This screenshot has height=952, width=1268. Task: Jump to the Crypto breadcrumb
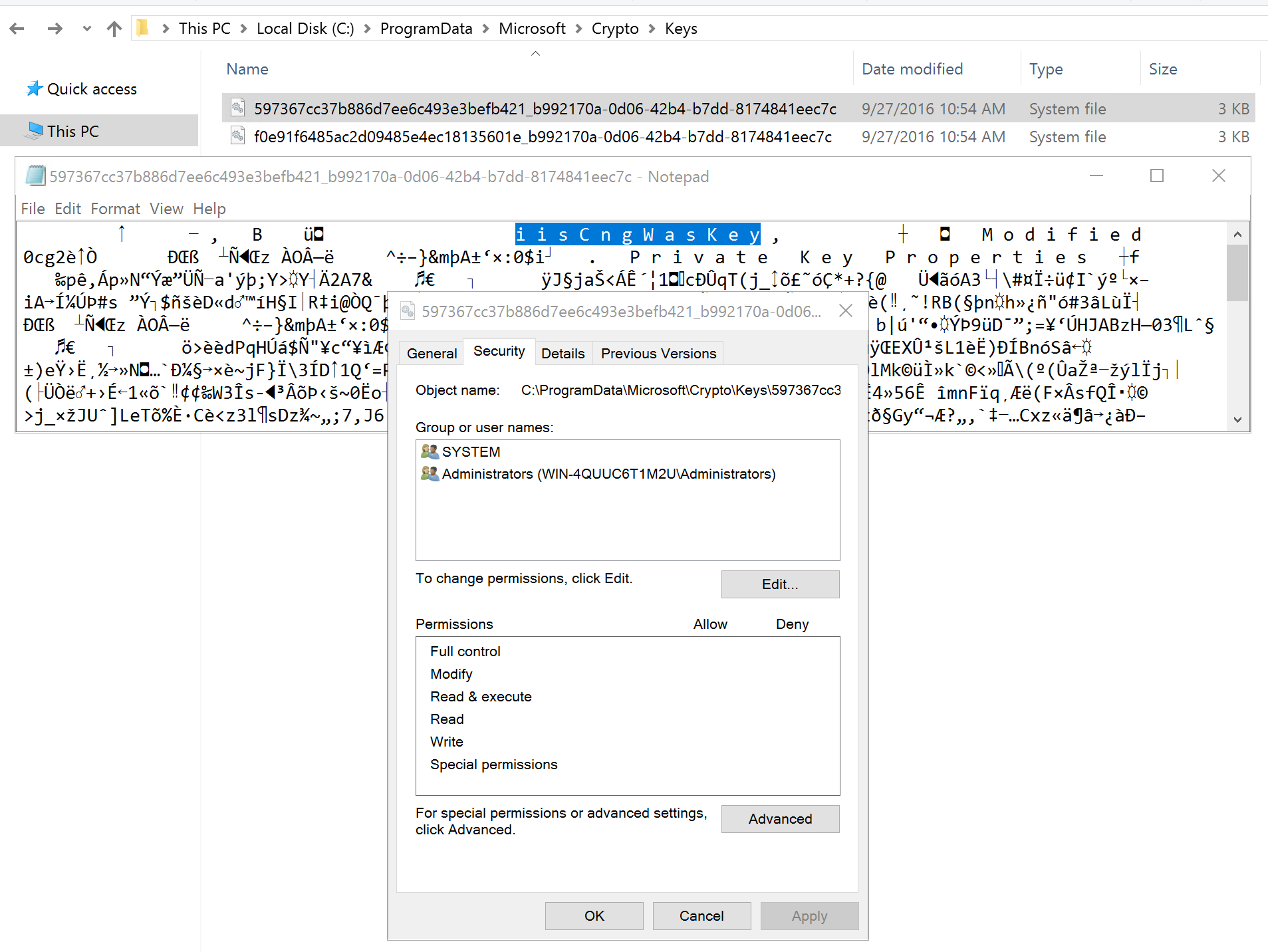[615, 29]
